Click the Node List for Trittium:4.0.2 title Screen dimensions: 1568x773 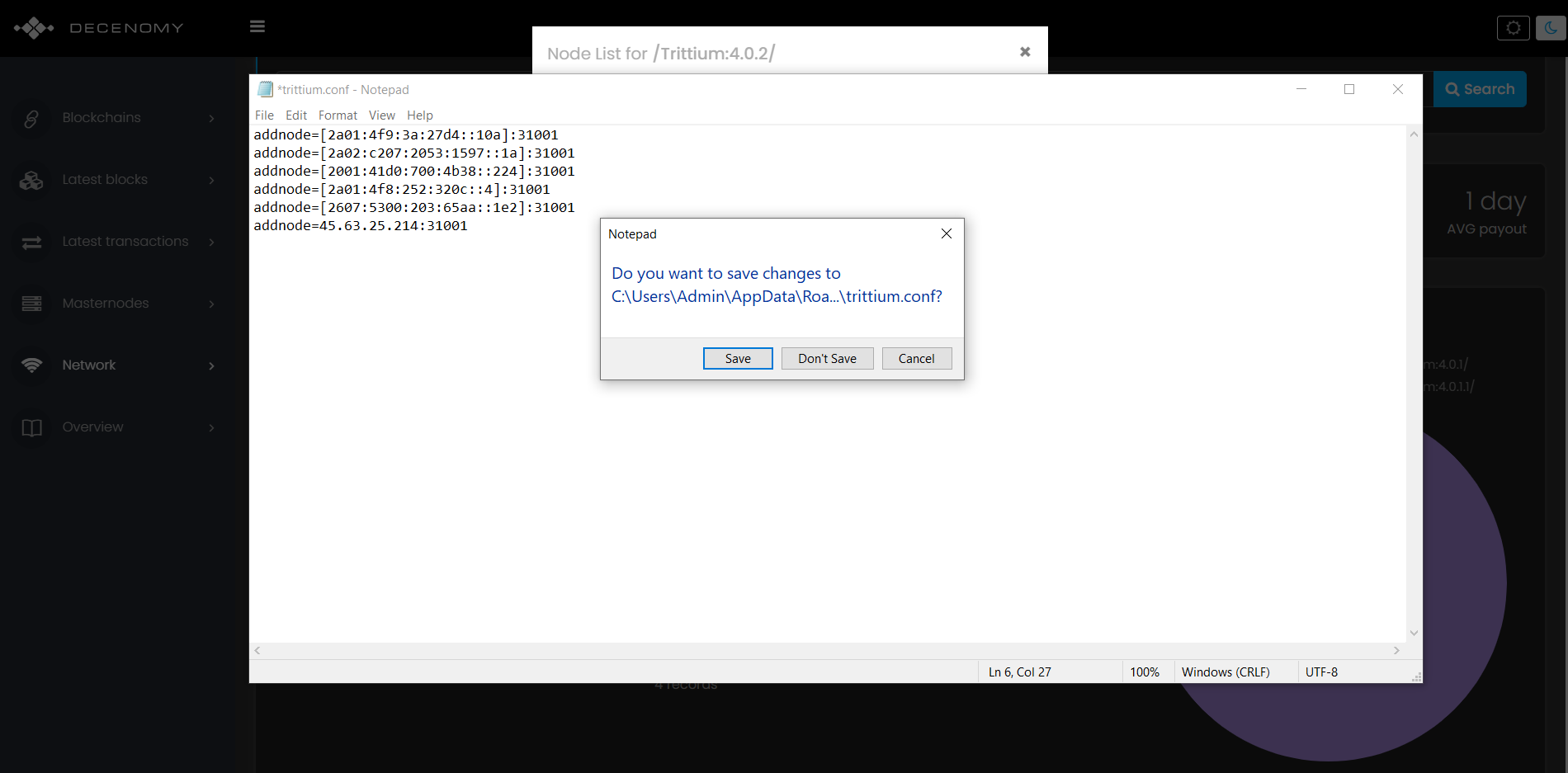coord(661,54)
